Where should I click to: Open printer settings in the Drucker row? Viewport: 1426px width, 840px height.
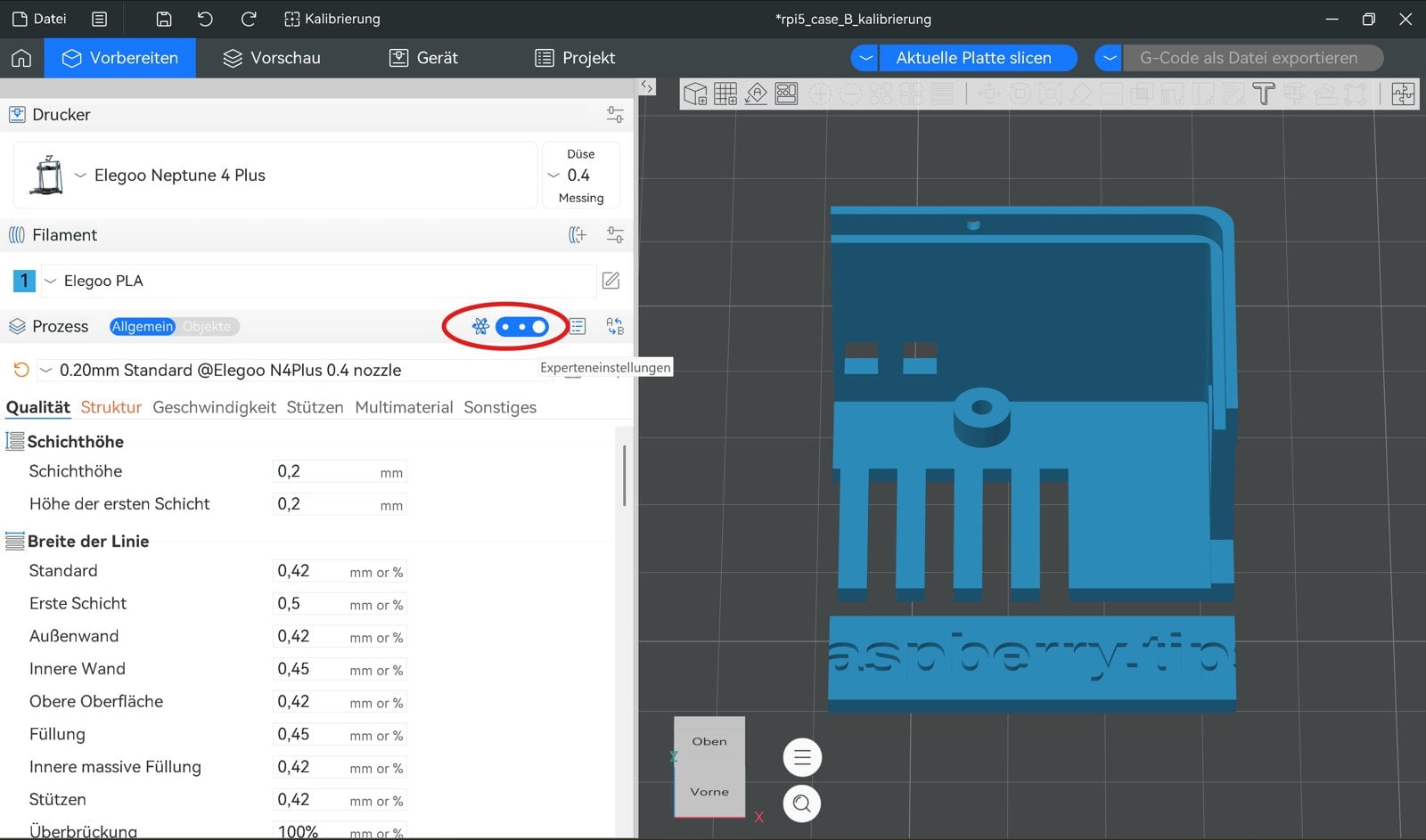[x=615, y=115]
